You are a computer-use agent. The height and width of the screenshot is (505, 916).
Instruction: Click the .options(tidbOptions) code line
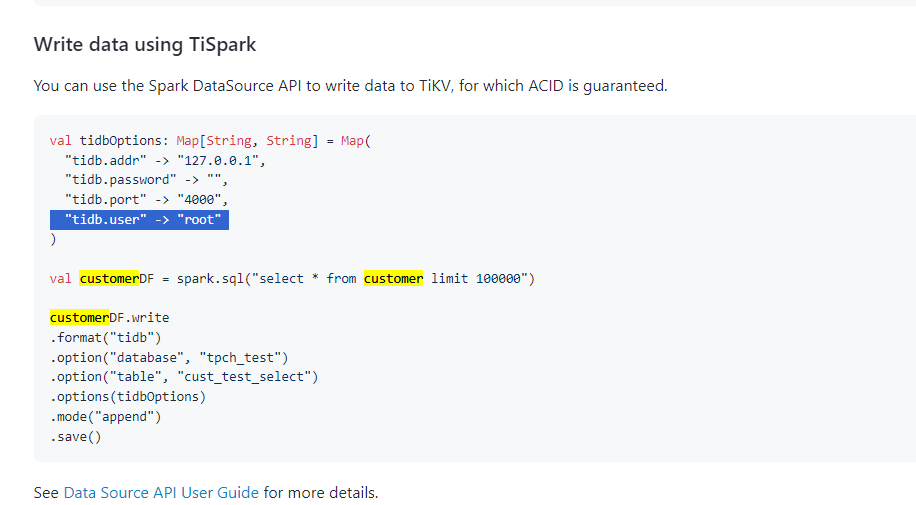(x=128, y=397)
